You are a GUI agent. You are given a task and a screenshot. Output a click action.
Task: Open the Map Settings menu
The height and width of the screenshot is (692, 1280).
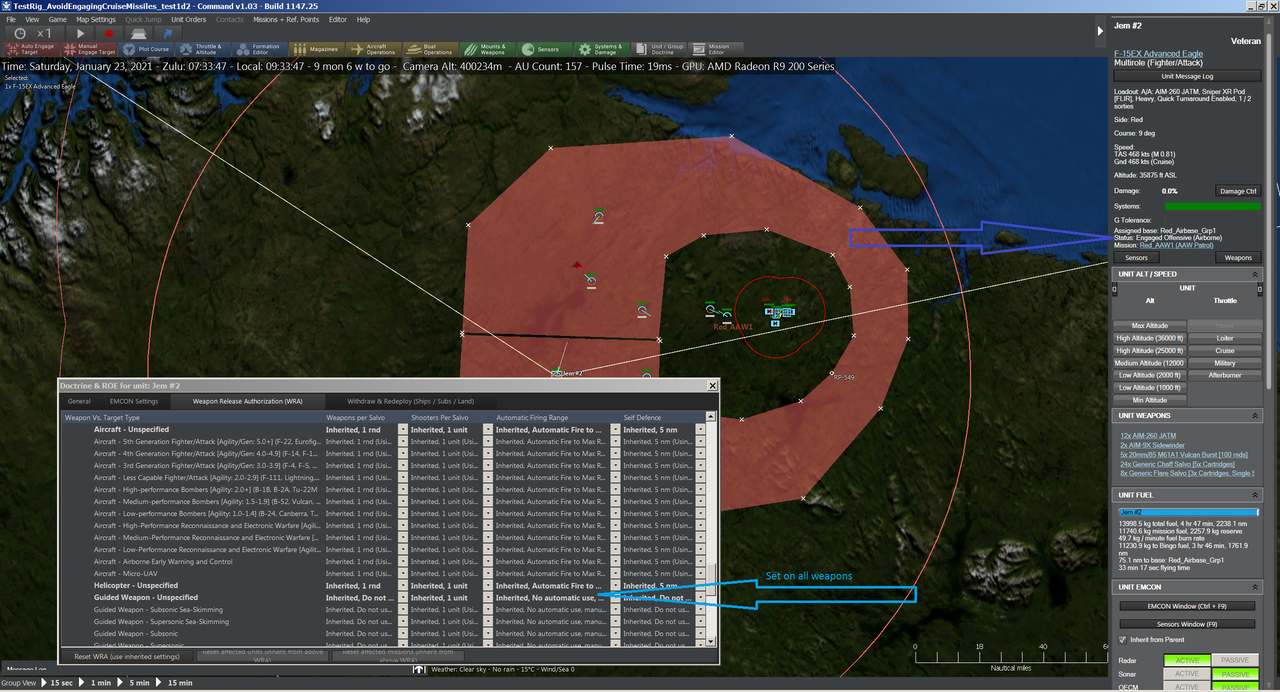coord(96,19)
